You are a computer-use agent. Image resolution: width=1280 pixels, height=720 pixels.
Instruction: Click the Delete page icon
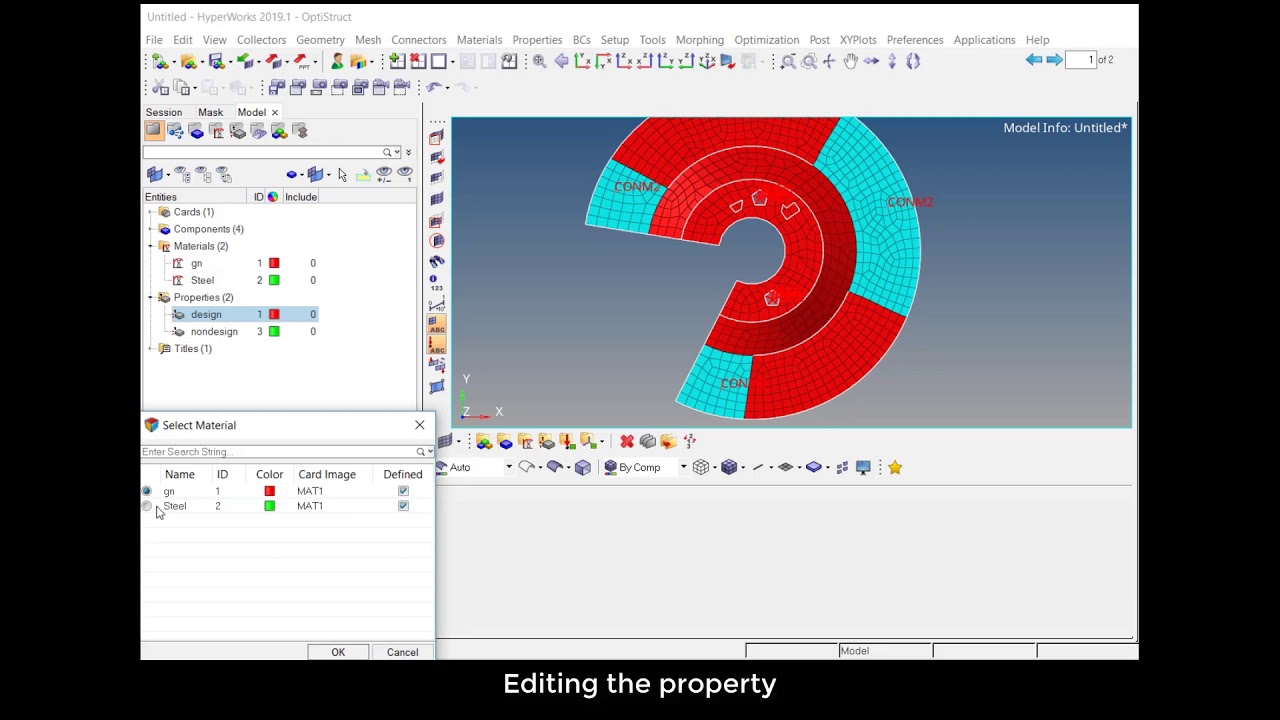(418, 61)
